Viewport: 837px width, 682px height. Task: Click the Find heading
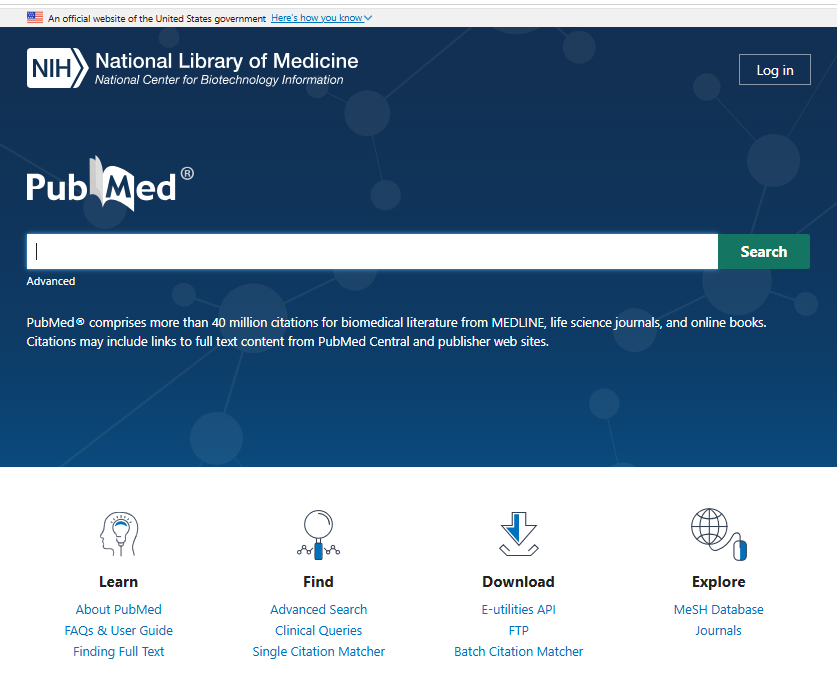pyautogui.click(x=318, y=582)
